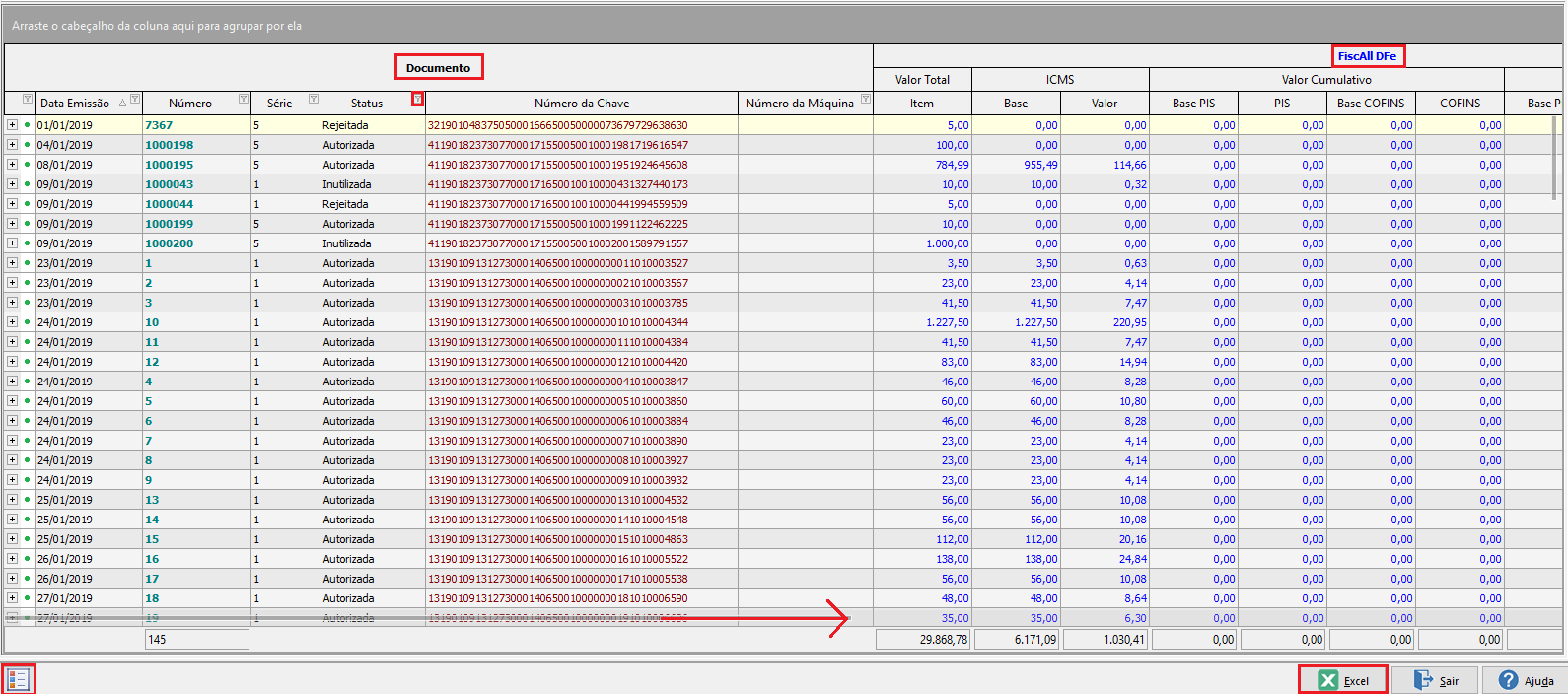The width and height of the screenshot is (1568, 694).
Task: Click the Valor Cumulativo band header
Action: 1326,80
